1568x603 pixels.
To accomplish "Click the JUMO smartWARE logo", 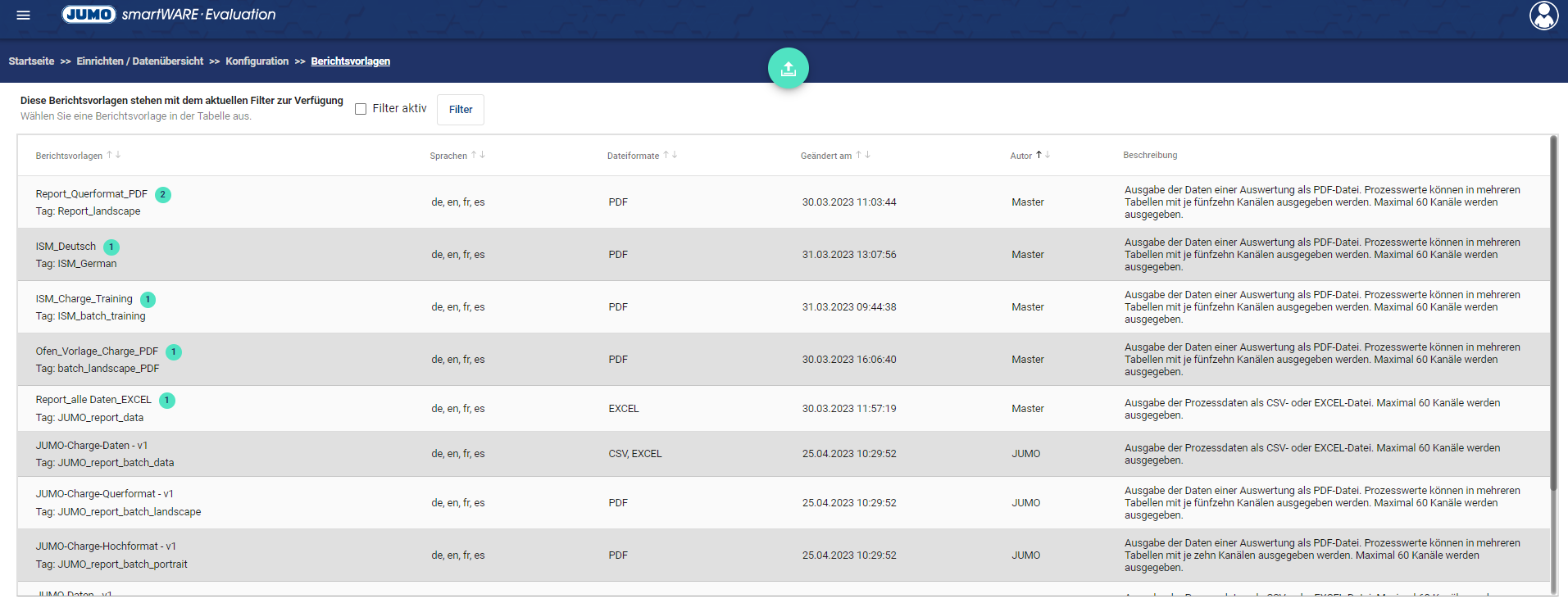I will coord(169,15).
